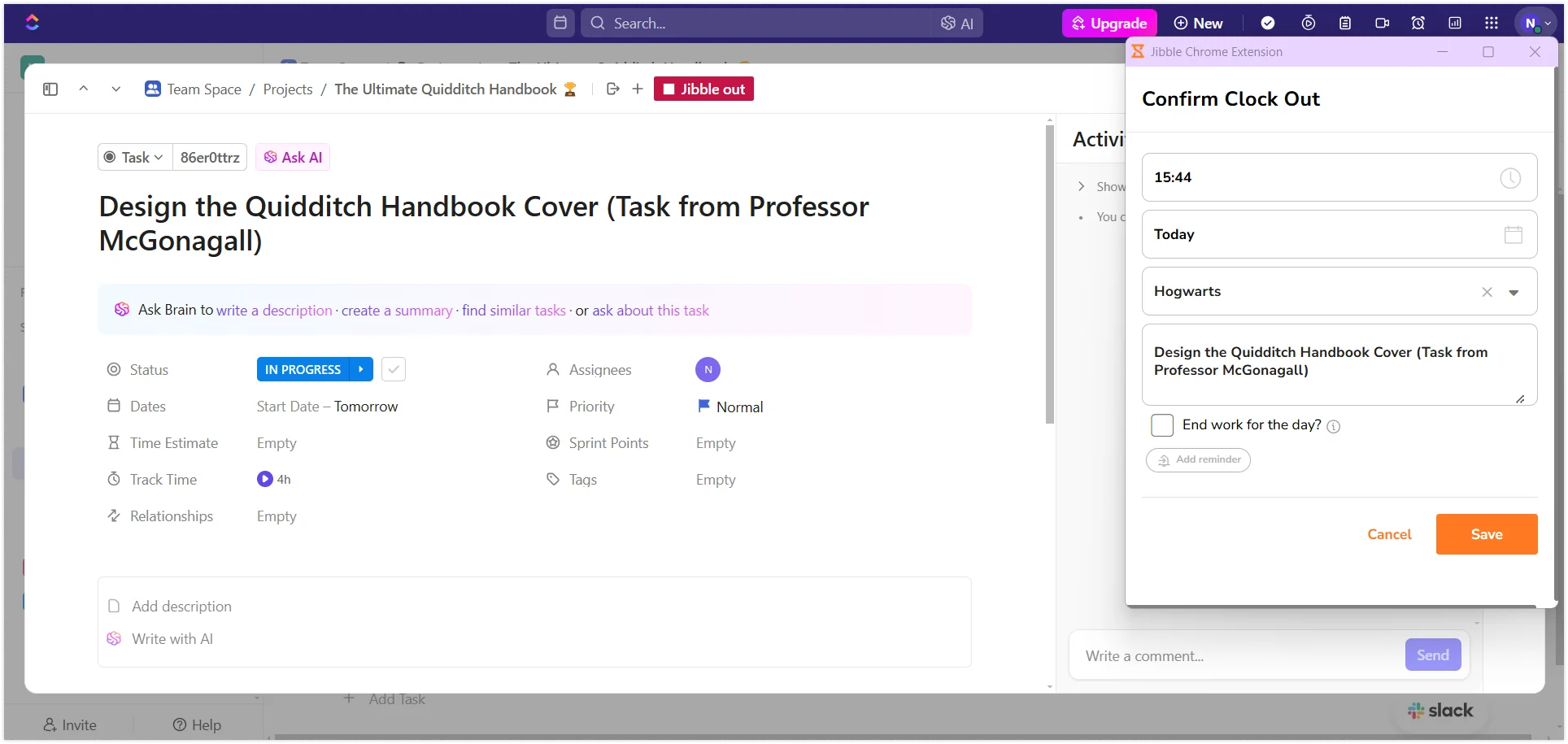This screenshot has height=744, width=1568.
Task: Click the clock icon in the time field
Action: click(x=1509, y=178)
